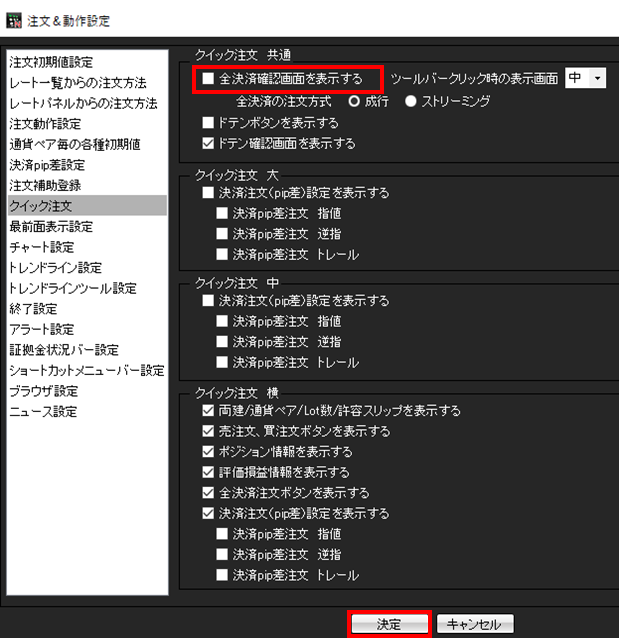Select 成行 radio button
The image size is (619, 638).
354,101
